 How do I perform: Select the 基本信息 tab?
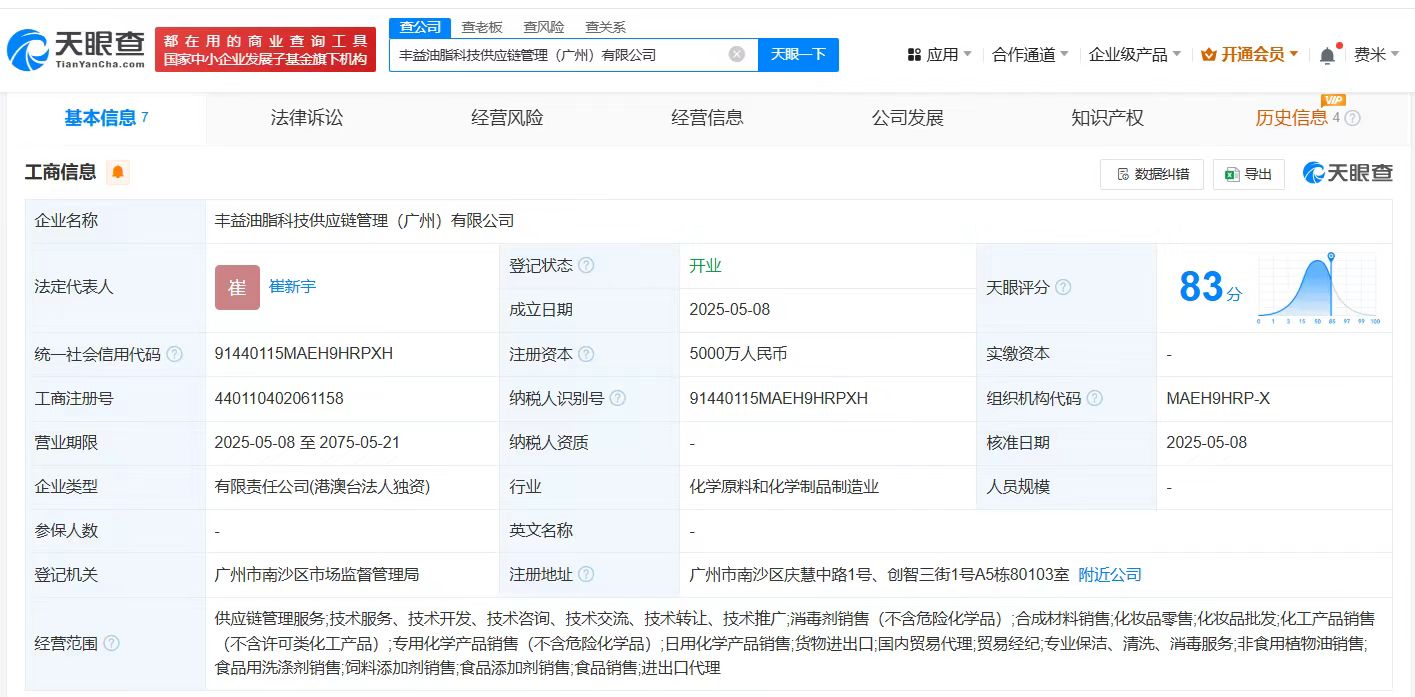click(106, 118)
